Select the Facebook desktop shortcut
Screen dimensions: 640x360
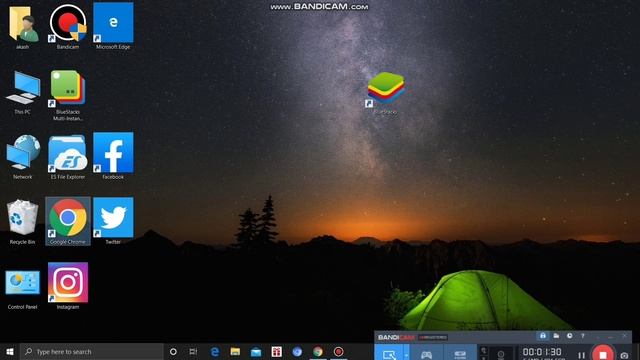click(113, 156)
